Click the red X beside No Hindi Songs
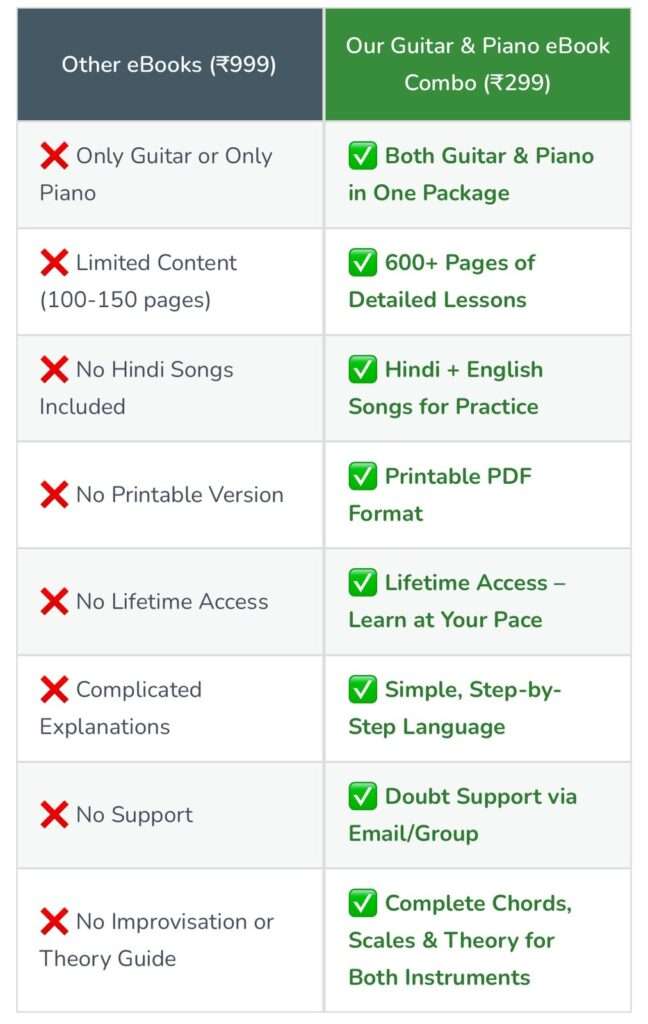 click(x=54, y=370)
